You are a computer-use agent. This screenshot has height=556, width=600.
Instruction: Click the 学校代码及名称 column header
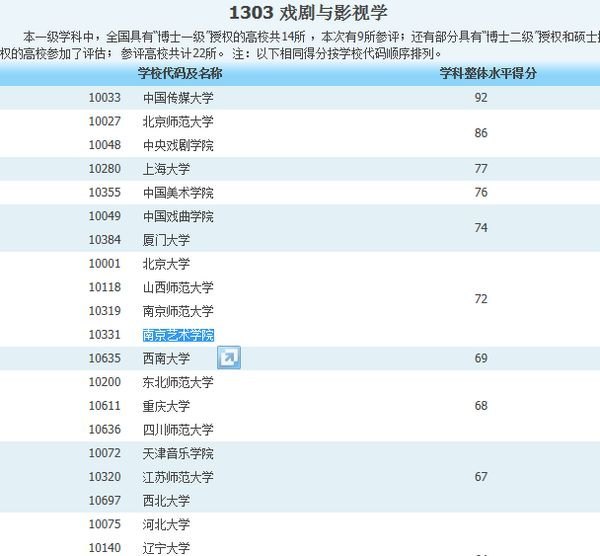(x=180, y=74)
